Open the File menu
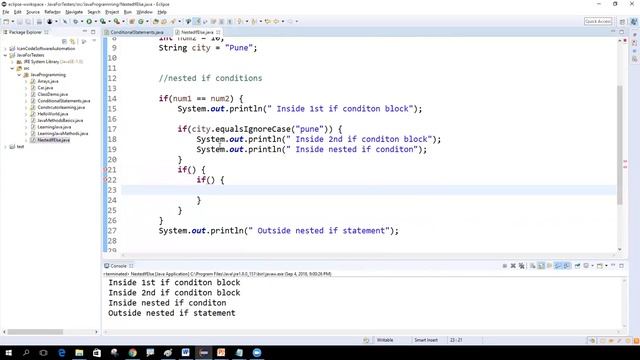Screen dimensions: 640x360 [6, 12]
